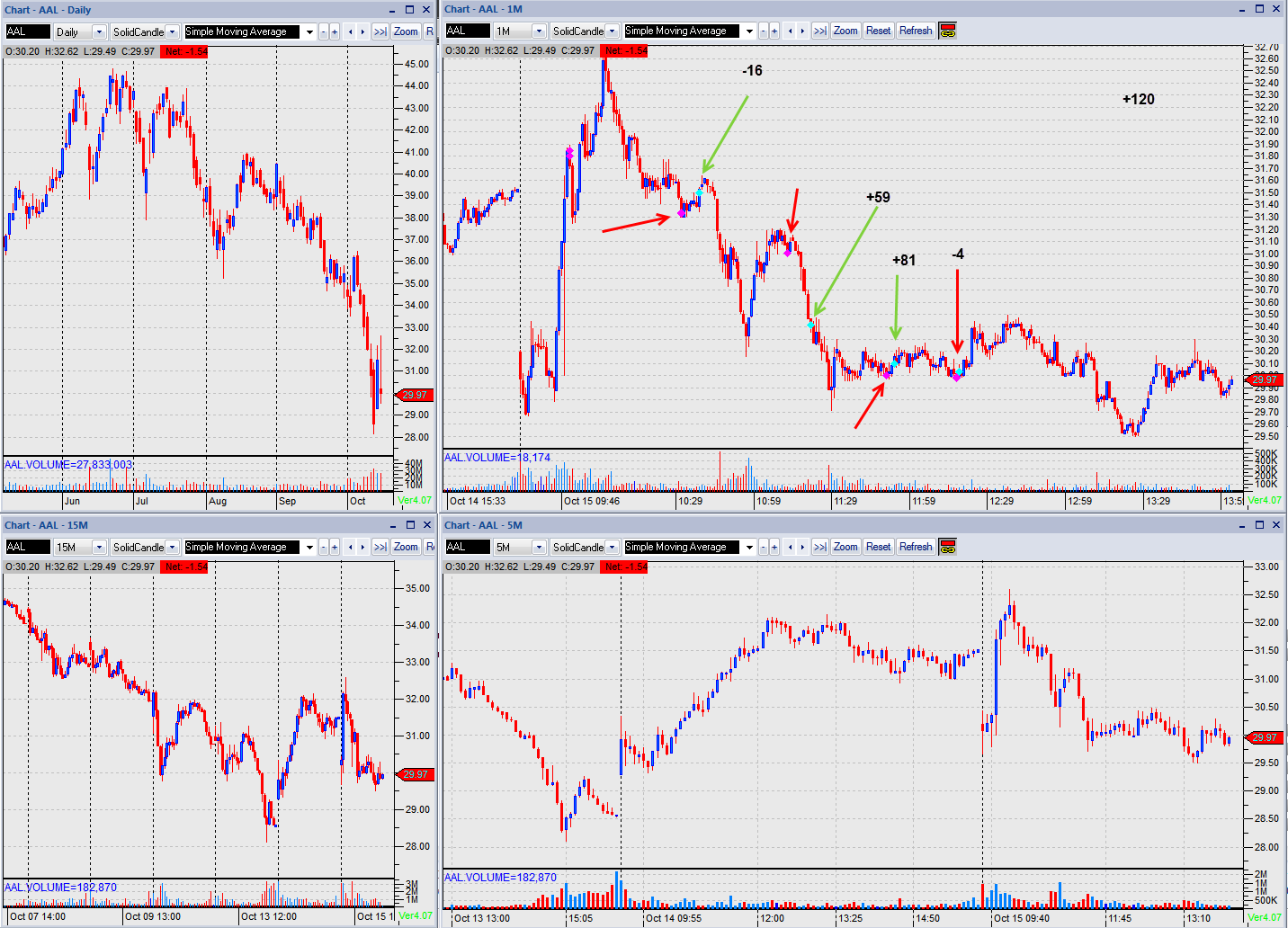This screenshot has height=928, width=1288.
Task: Jump to latest bar in the Daily chart
Action: (380, 31)
